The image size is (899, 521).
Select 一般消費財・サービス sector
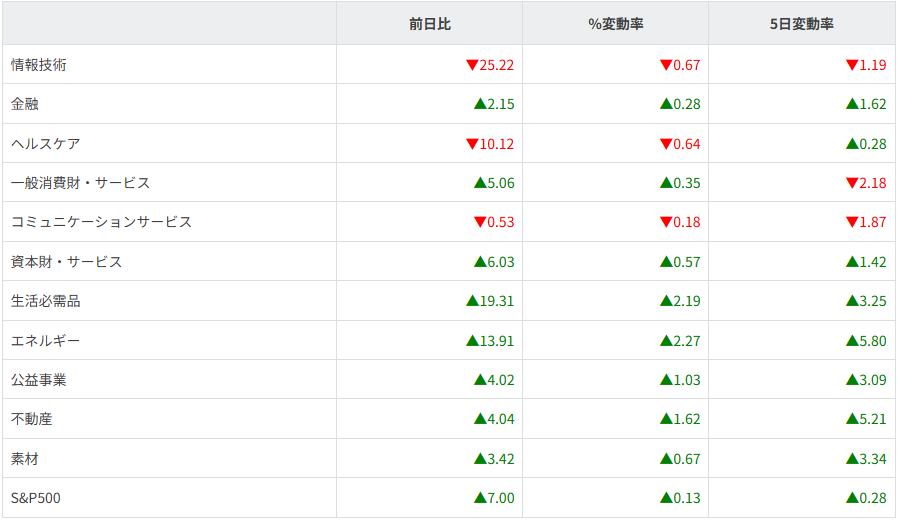[x=80, y=183]
